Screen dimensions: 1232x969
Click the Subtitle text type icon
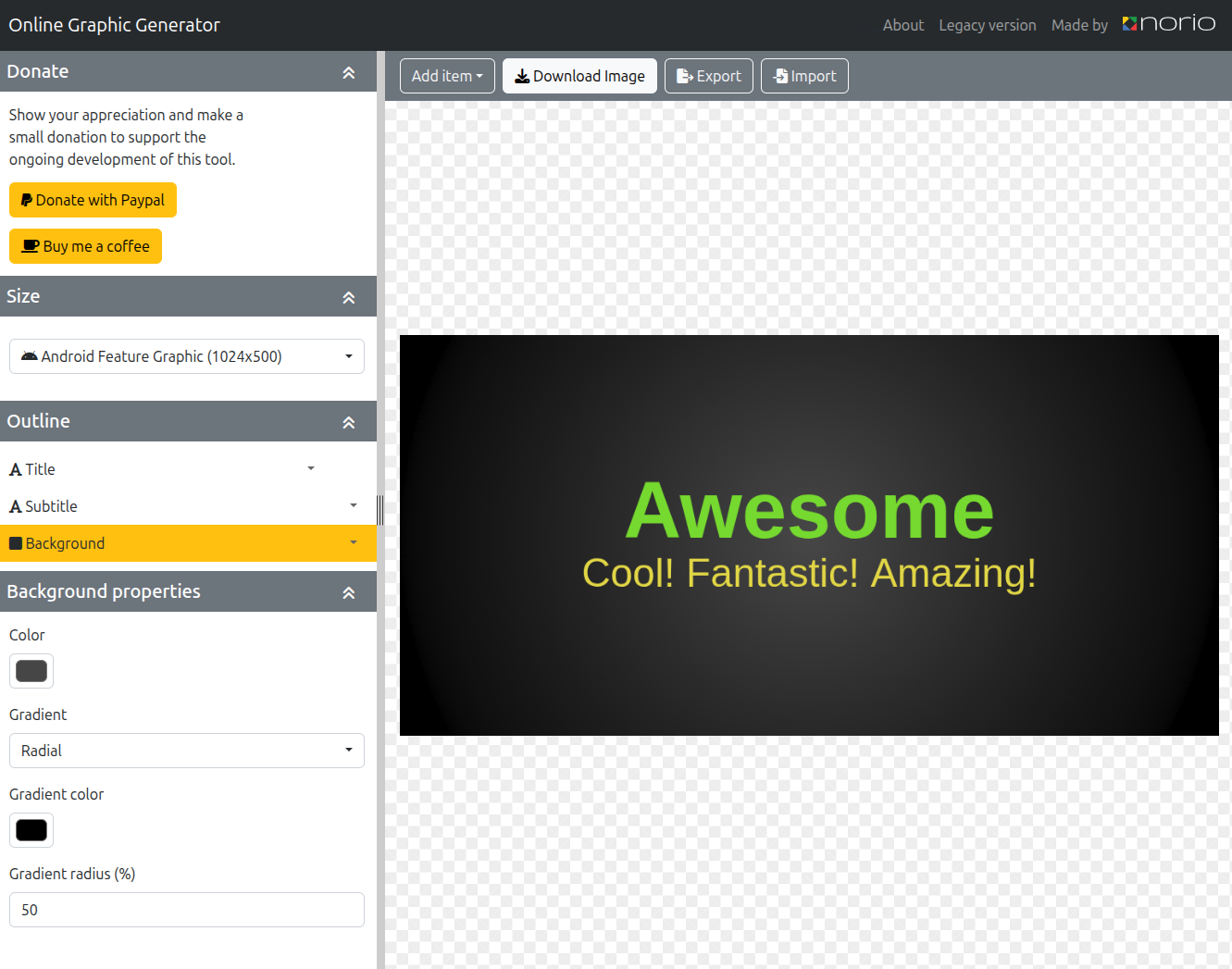pos(16,507)
